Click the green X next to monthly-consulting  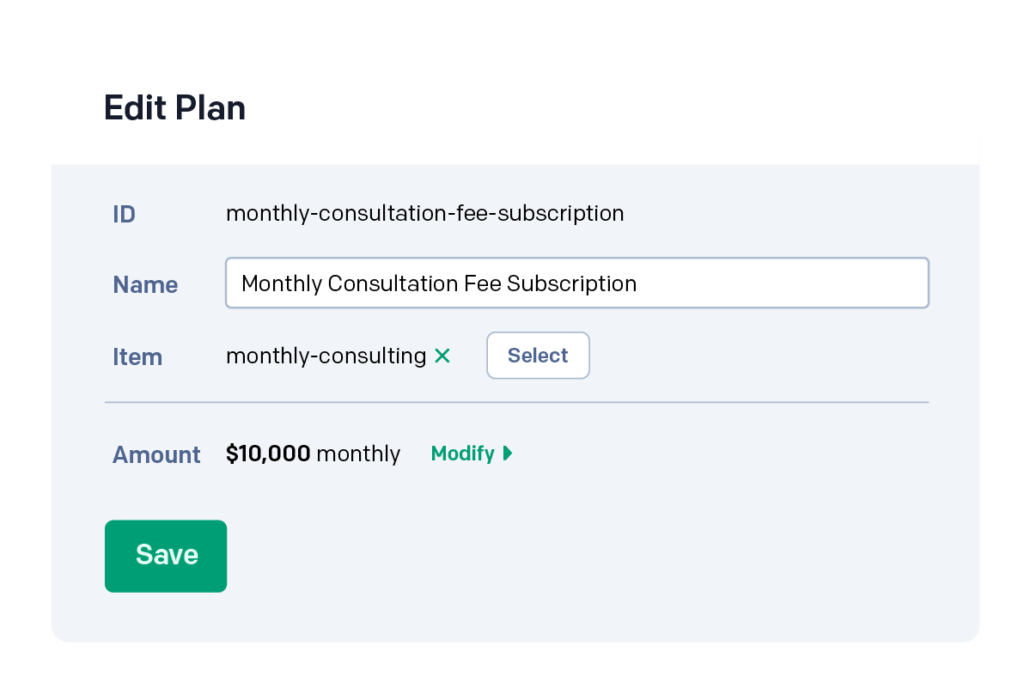click(442, 355)
